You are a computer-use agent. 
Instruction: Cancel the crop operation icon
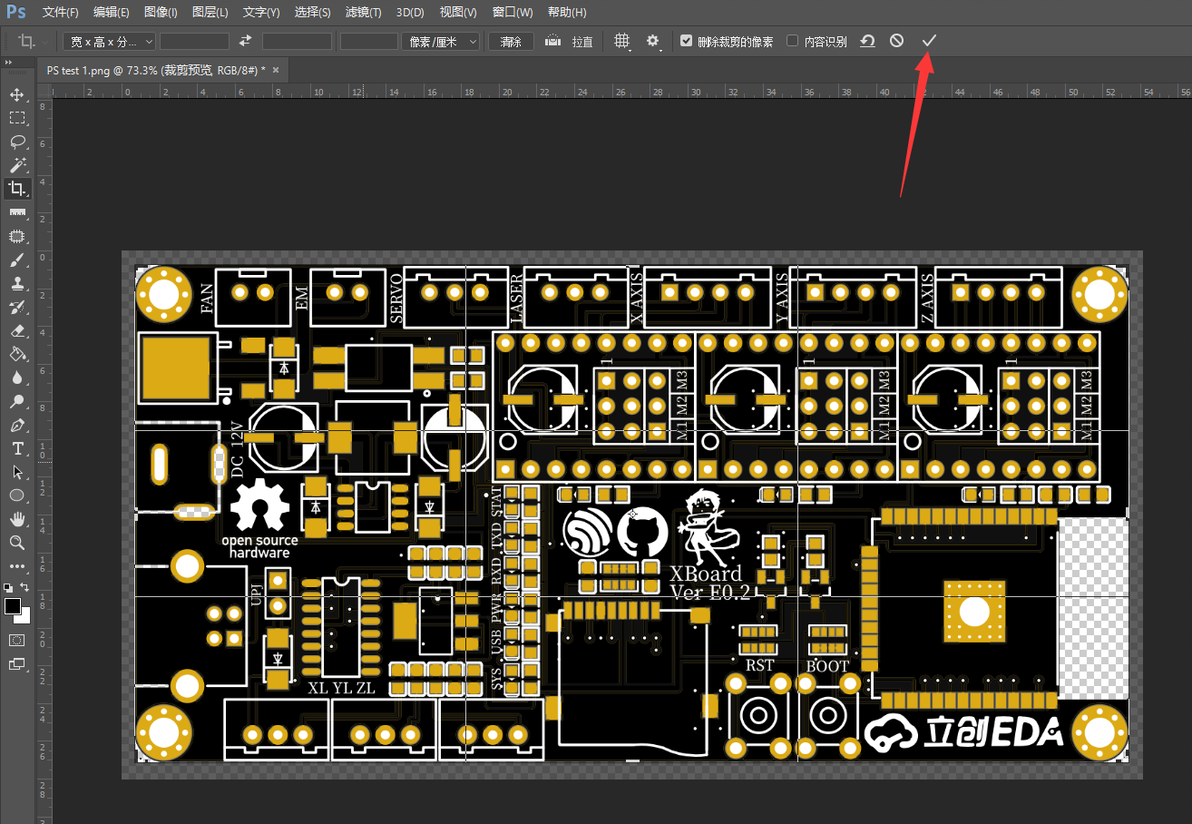click(x=897, y=41)
